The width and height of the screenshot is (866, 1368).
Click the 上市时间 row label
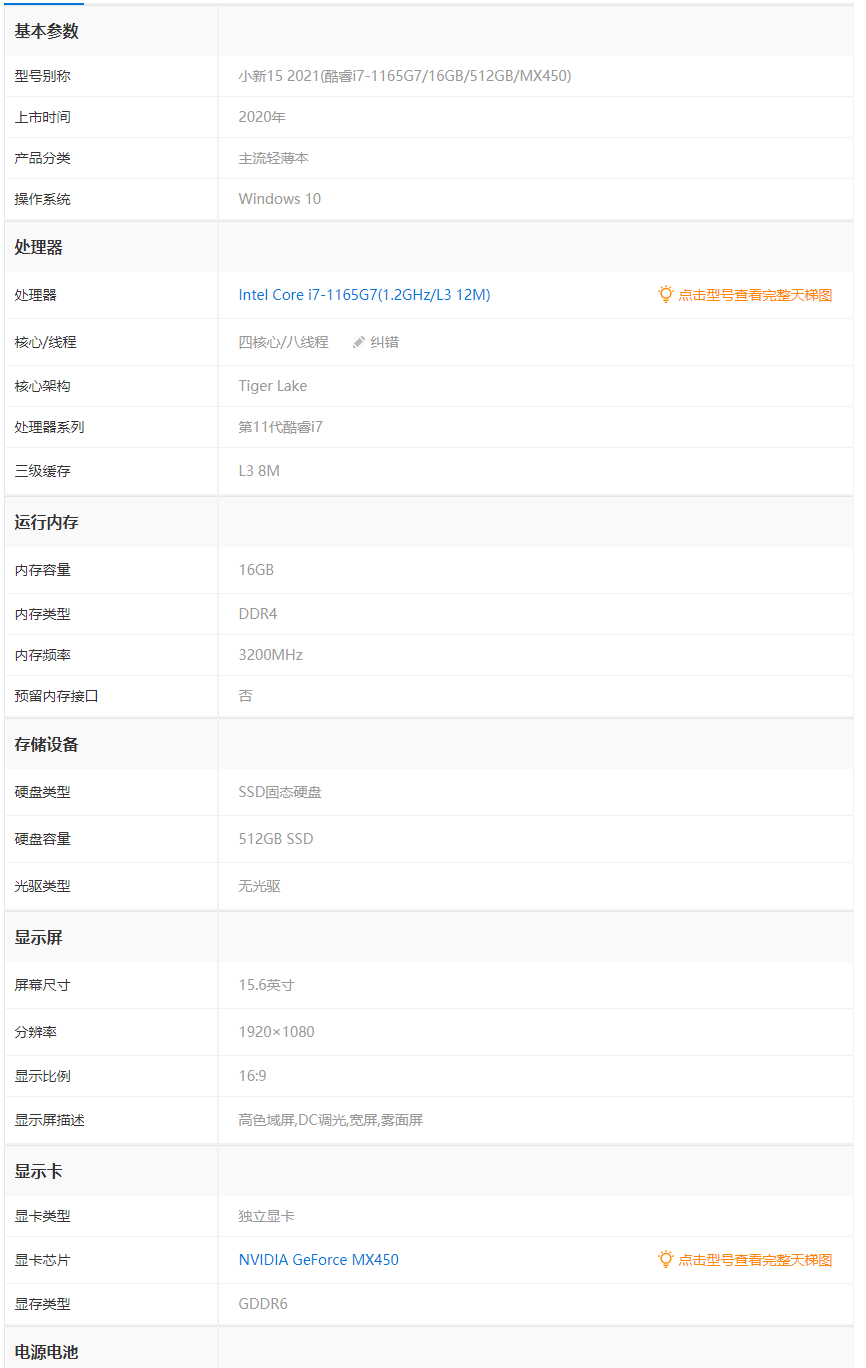42,117
